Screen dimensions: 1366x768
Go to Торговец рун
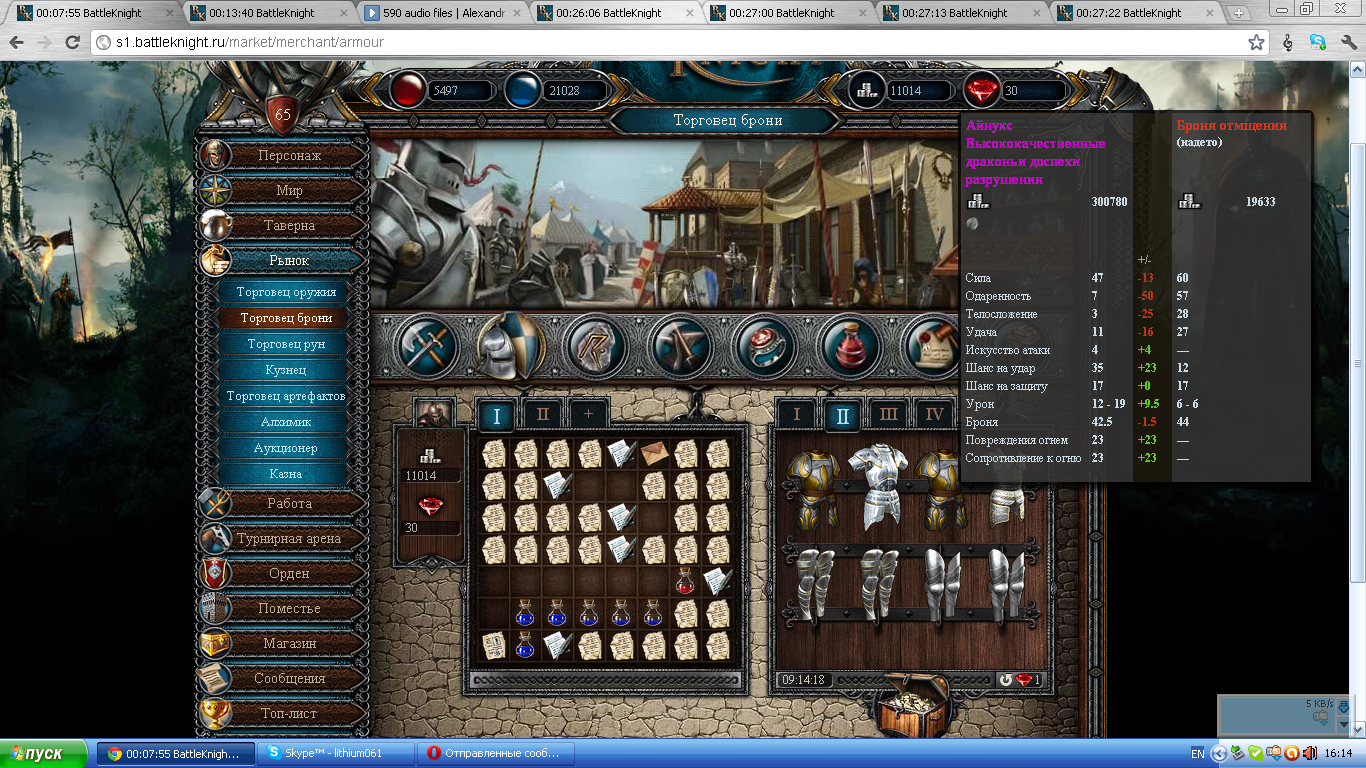coord(286,344)
